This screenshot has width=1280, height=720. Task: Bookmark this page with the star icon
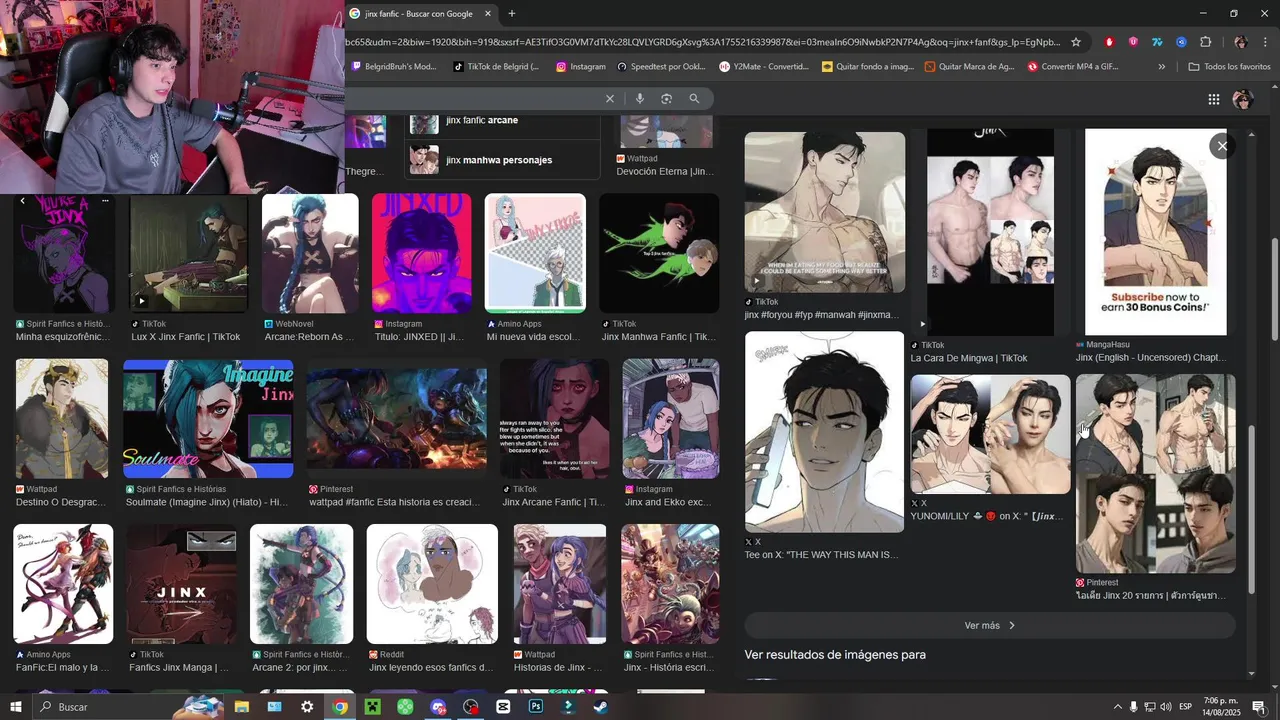1076,42
